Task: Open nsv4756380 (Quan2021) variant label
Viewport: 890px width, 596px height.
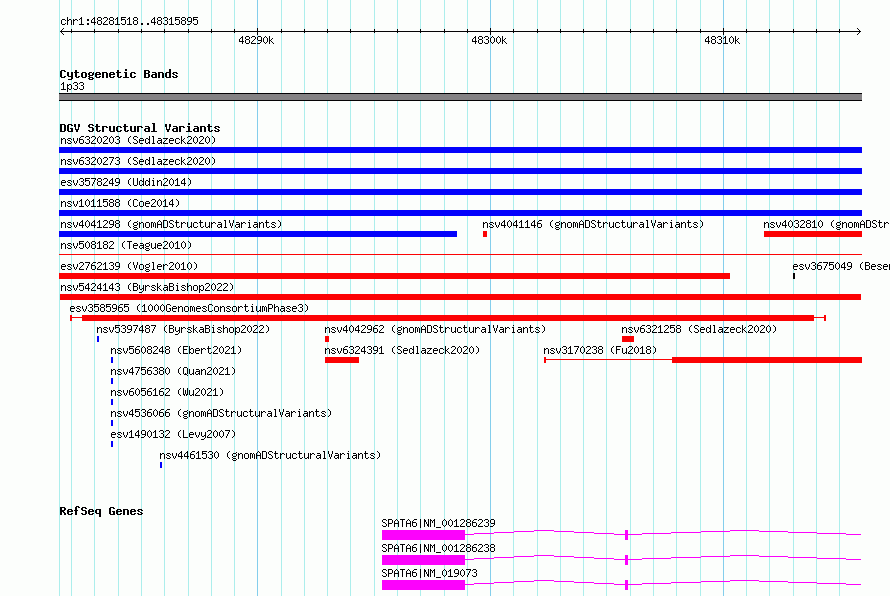Action: (173, 371)
